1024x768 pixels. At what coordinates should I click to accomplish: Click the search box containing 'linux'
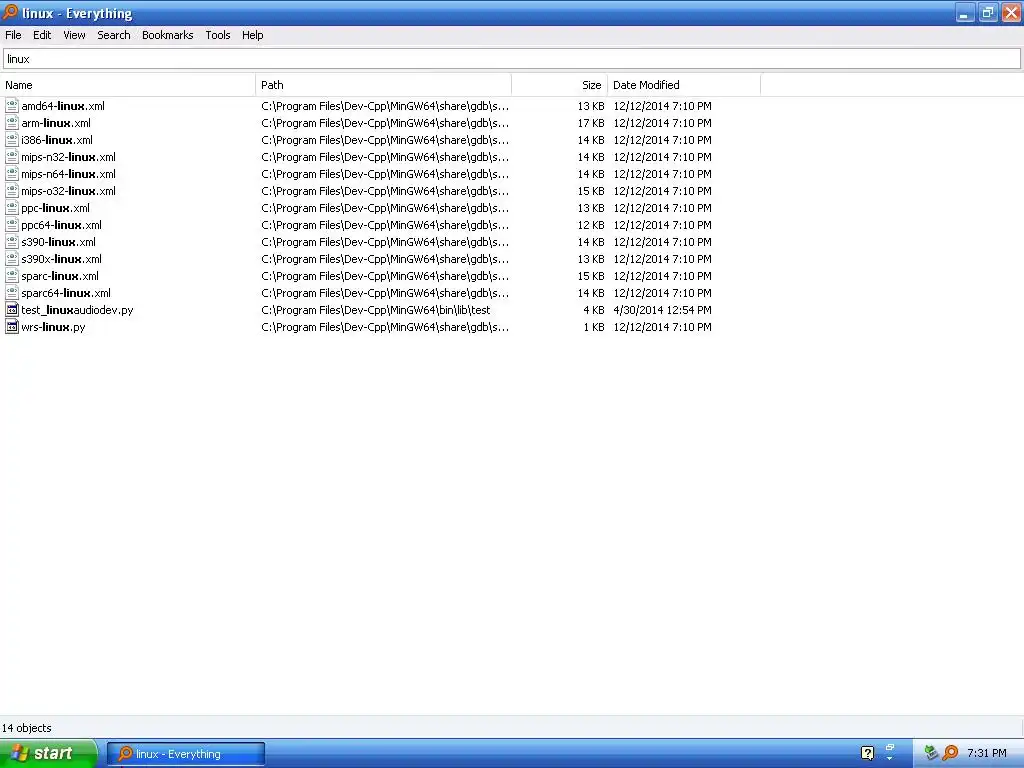(512, 59)
